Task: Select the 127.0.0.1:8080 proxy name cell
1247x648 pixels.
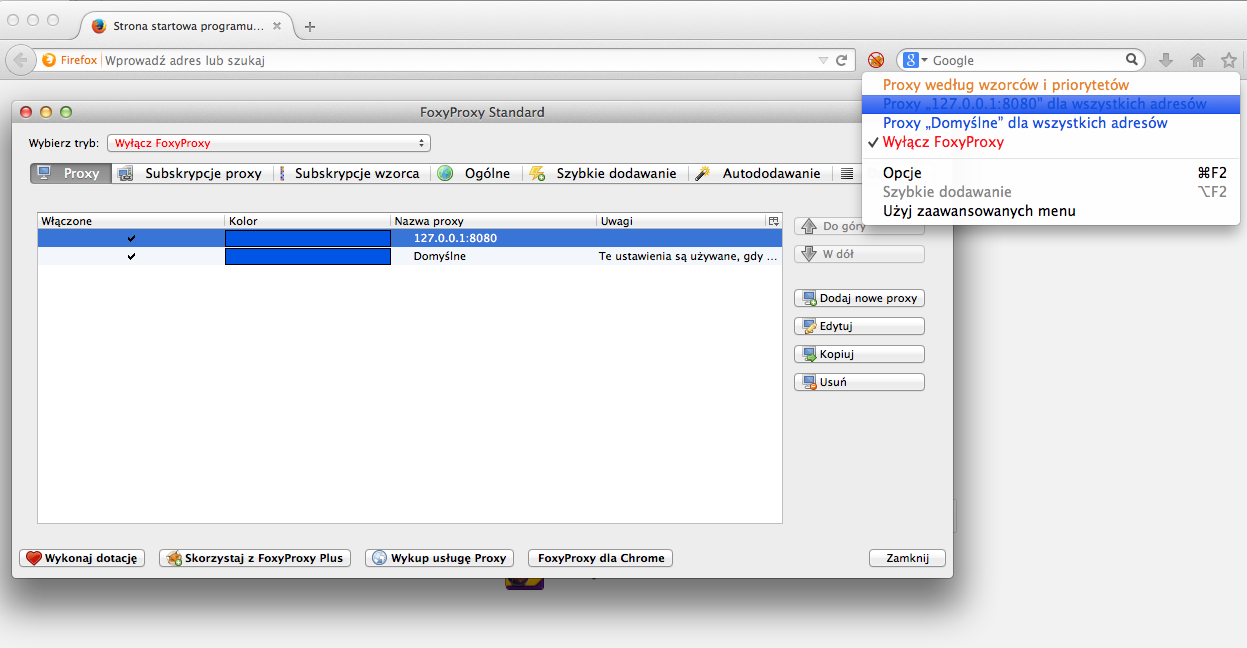Action: 455,238
